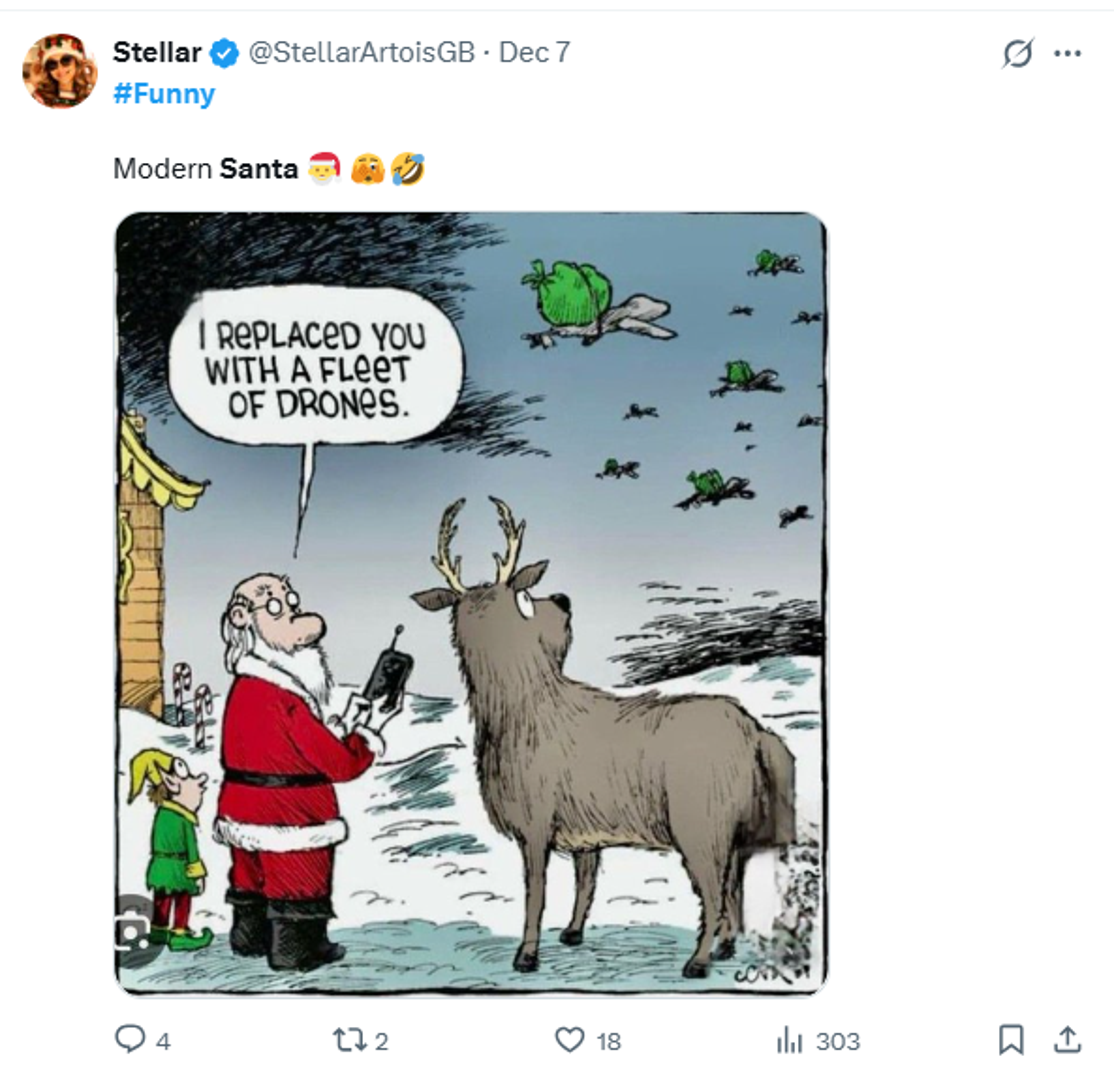Open the @StellarArtoisGB handle link

click(361, 53)
